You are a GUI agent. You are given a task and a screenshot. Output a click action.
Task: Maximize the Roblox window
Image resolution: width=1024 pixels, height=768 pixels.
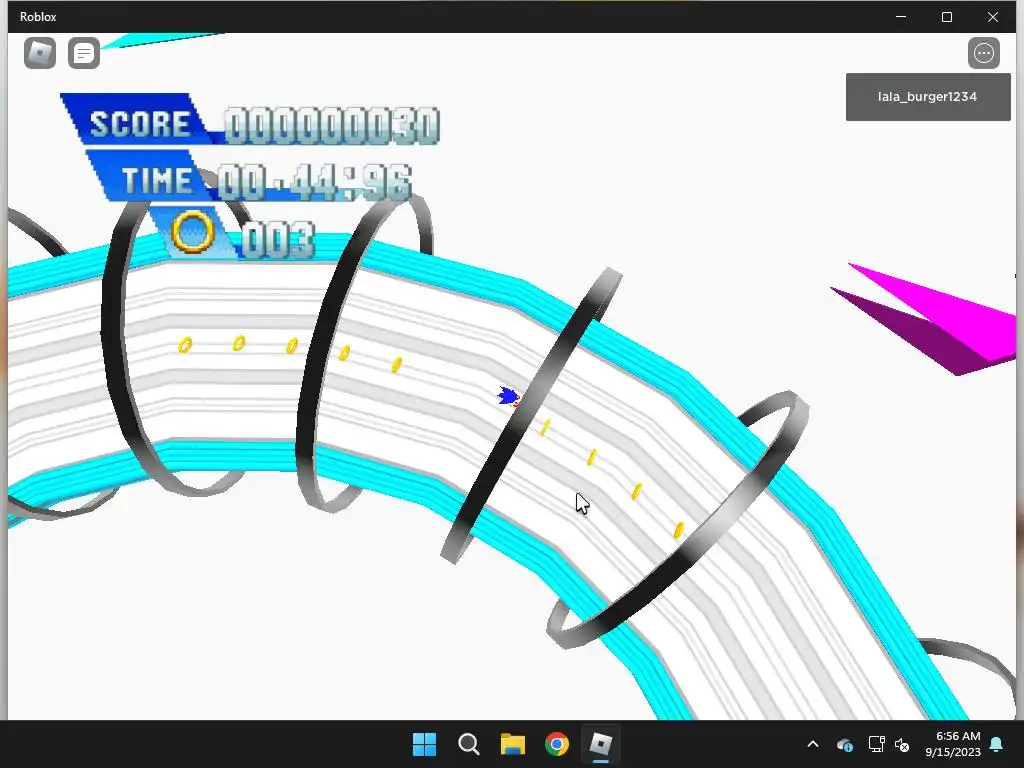947,16
